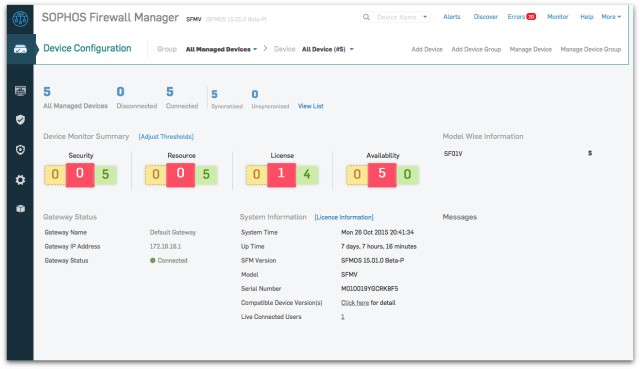This screenshot has width=640, height=369.
Task: Click Resource yellow warning count tile
Action: coord(156,175)
